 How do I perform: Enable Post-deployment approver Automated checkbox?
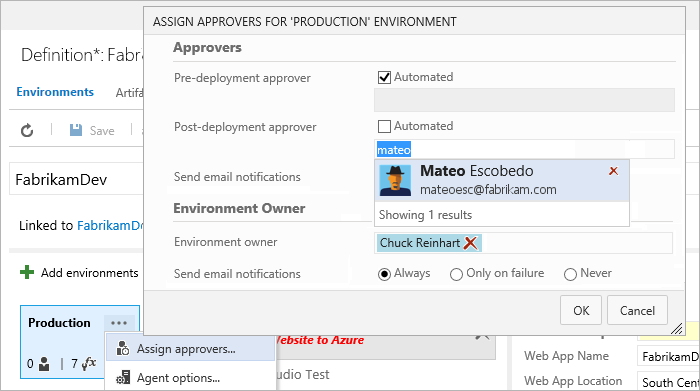(384, 126)
